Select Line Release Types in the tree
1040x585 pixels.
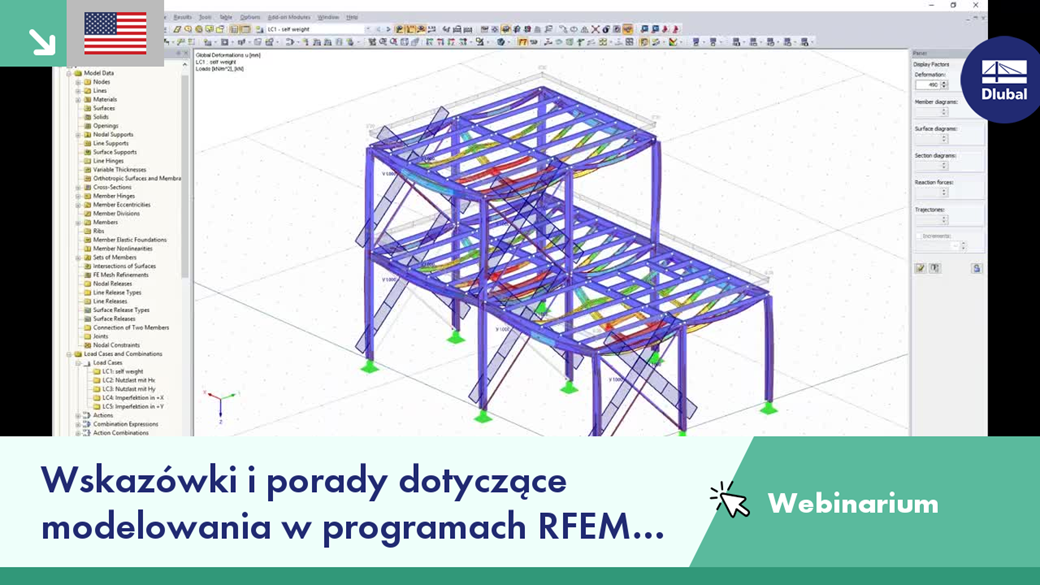[x=117, y=292]
